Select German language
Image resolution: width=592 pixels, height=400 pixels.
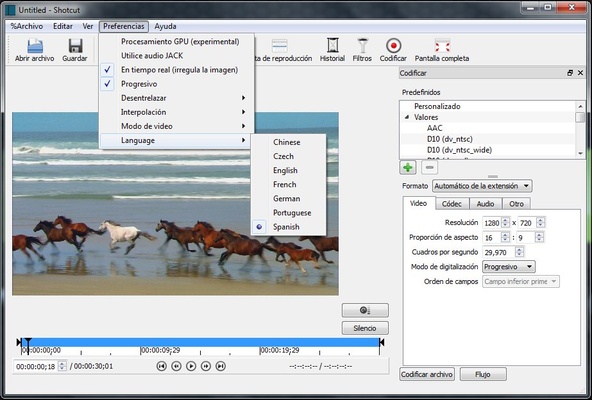[x=288, y=198]
